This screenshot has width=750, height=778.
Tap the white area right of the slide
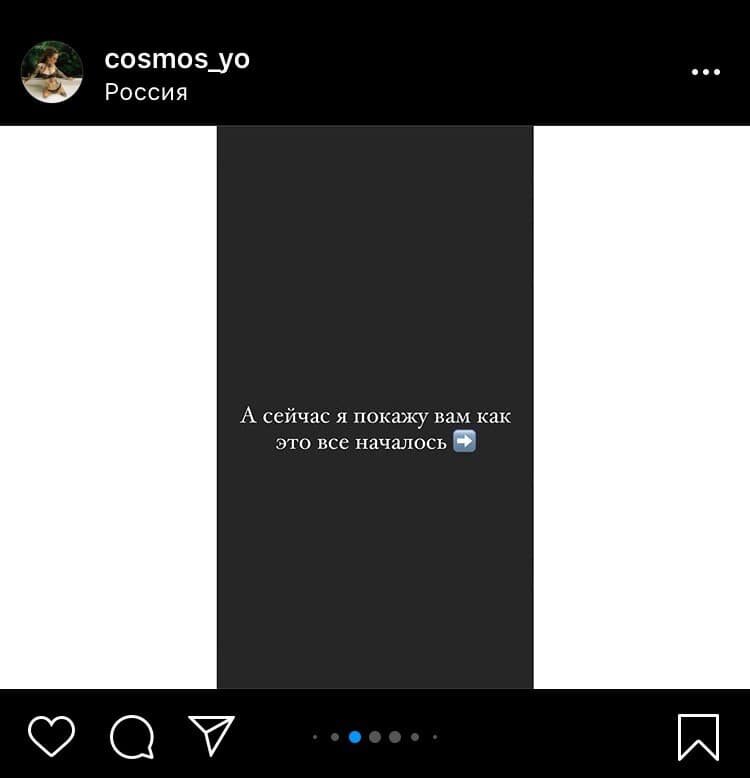click(x=642, y=407)
